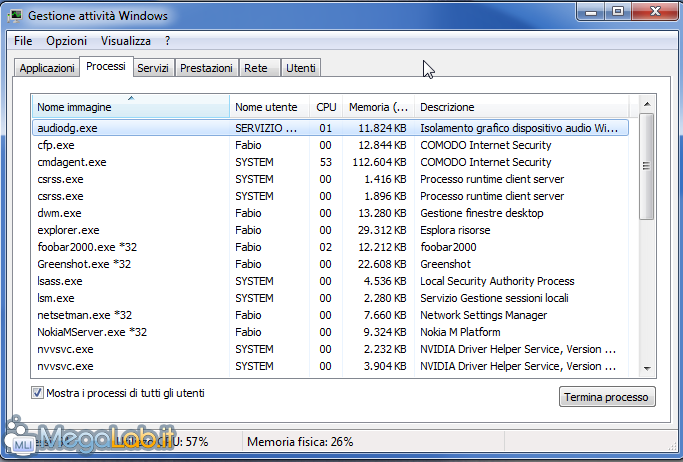Select the netsetman.exe *32 process
683x462 pixels.
(x=330, y=315)
